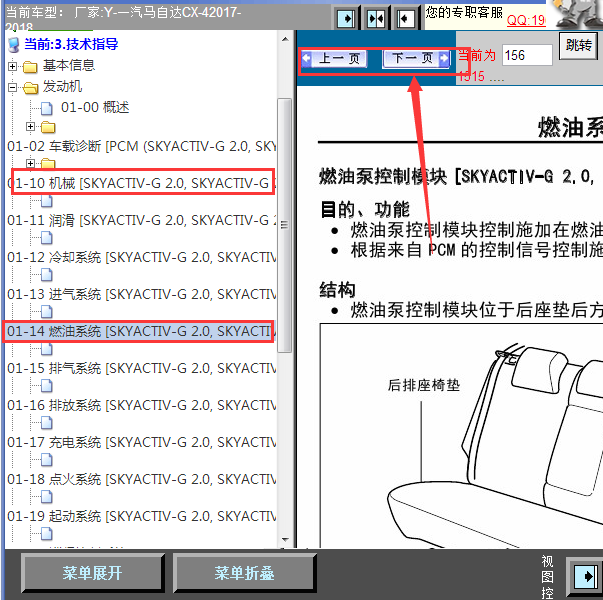Expand the plus node above 01-02 车载诊断
Viewport: 603px width, 600px height.
(30, 127)
